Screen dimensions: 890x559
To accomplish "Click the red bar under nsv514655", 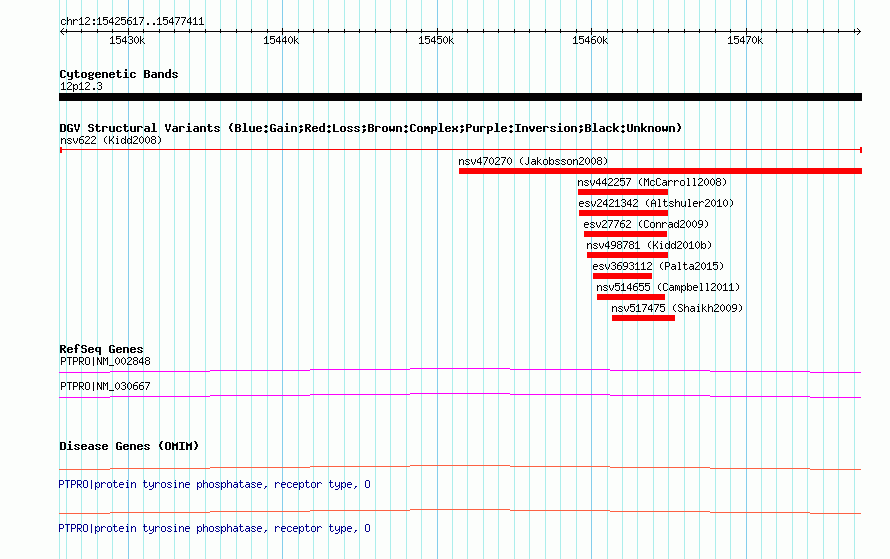I will (x=631, y=297).
